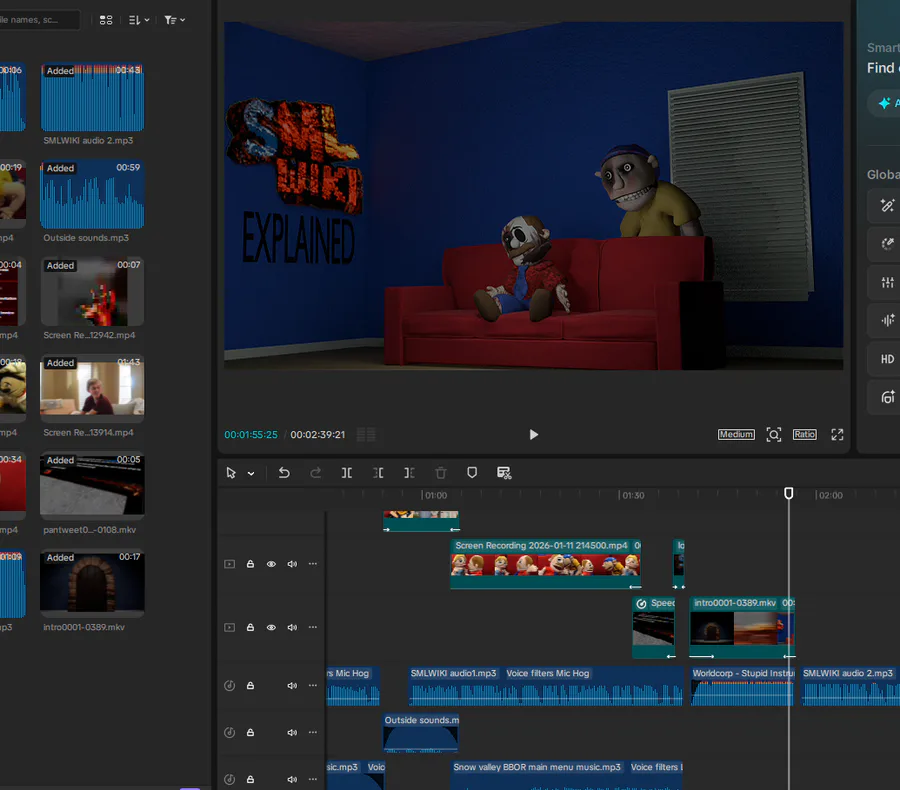Open the media sort options dropdown
Viewport: 900px width, 790px height.
pos(139,20)
